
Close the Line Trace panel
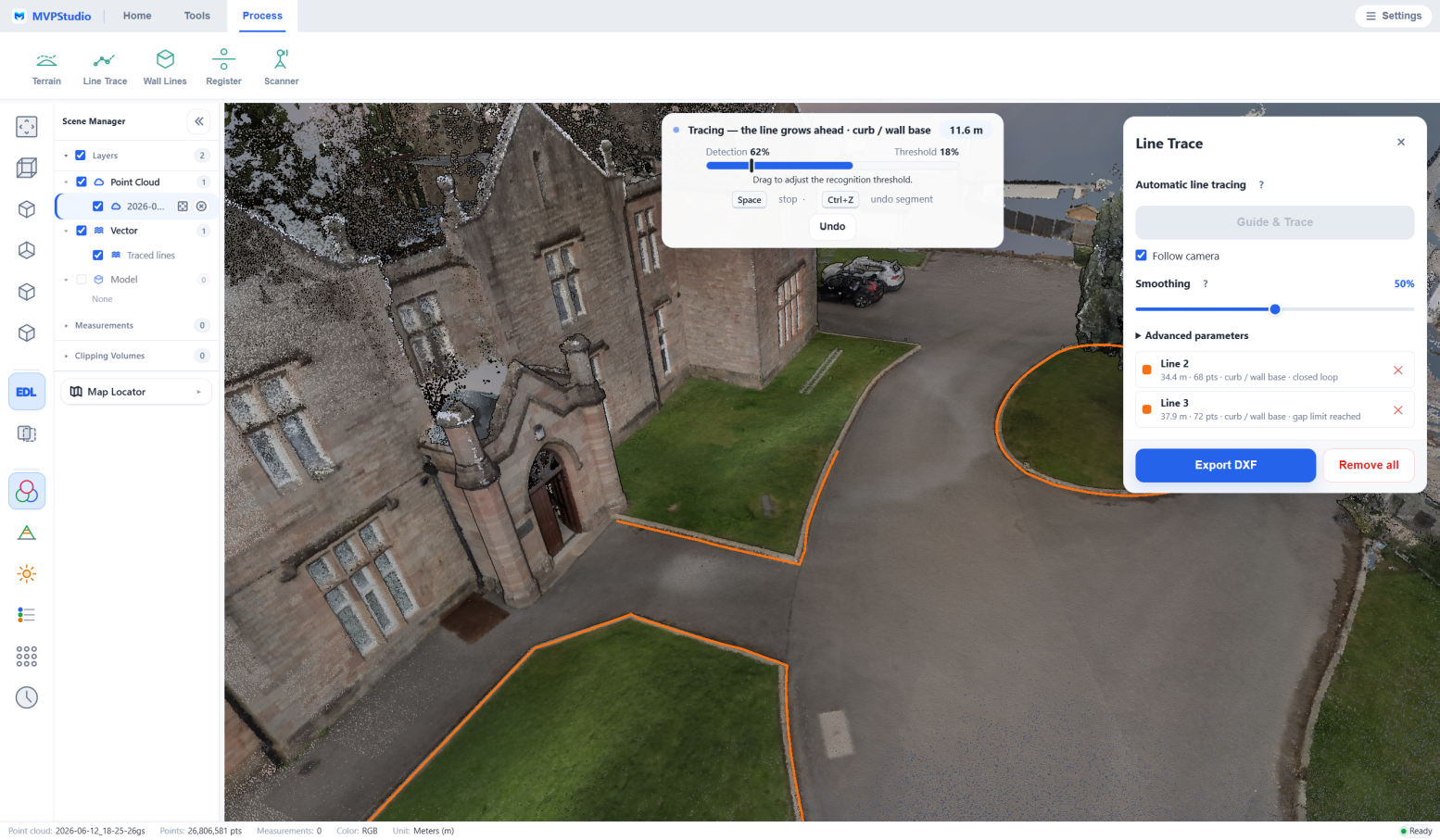(1401, 143)
